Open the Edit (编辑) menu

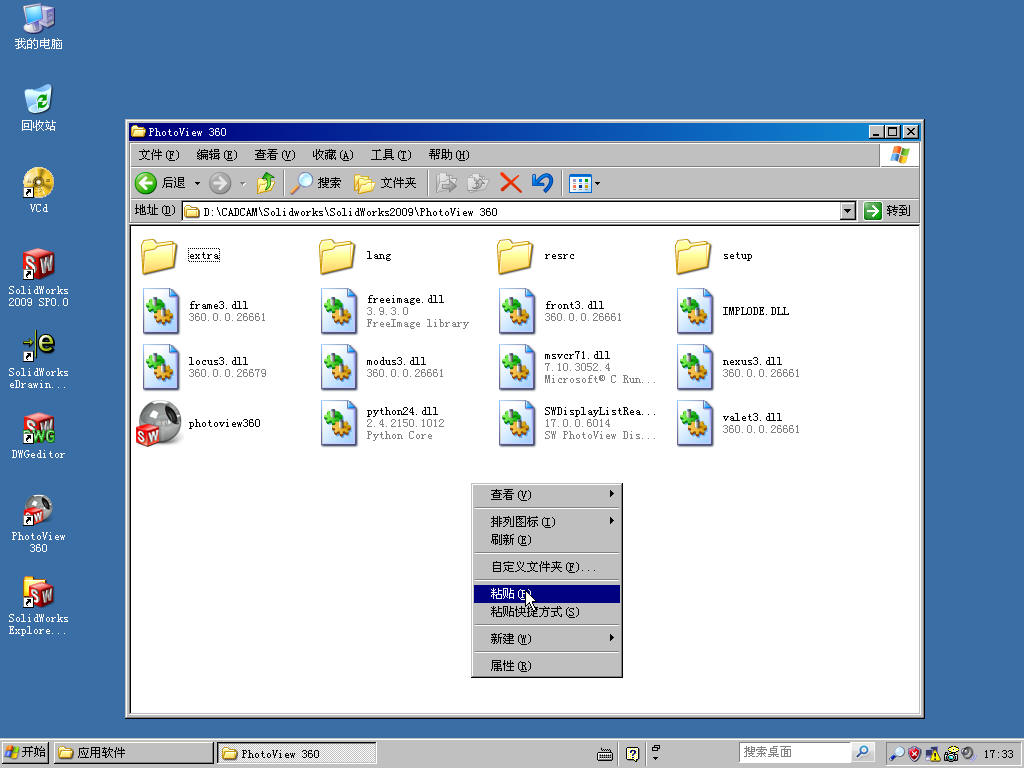(x=217, y=155)
